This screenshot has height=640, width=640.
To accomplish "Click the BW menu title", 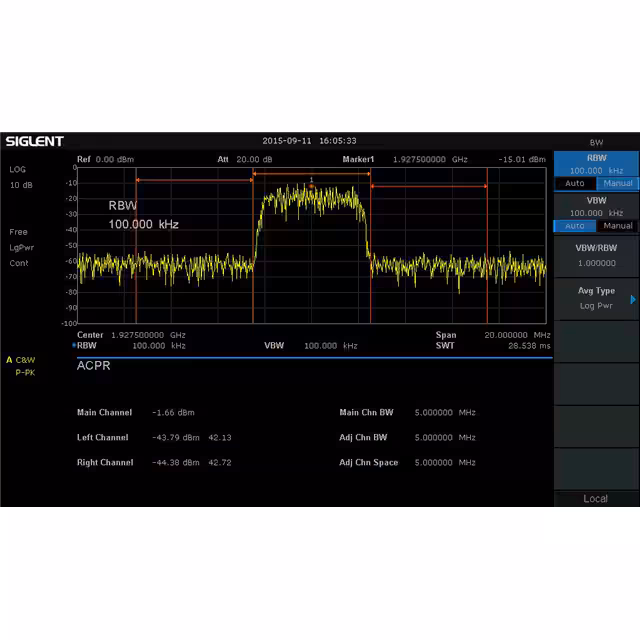I will (596, 142).
